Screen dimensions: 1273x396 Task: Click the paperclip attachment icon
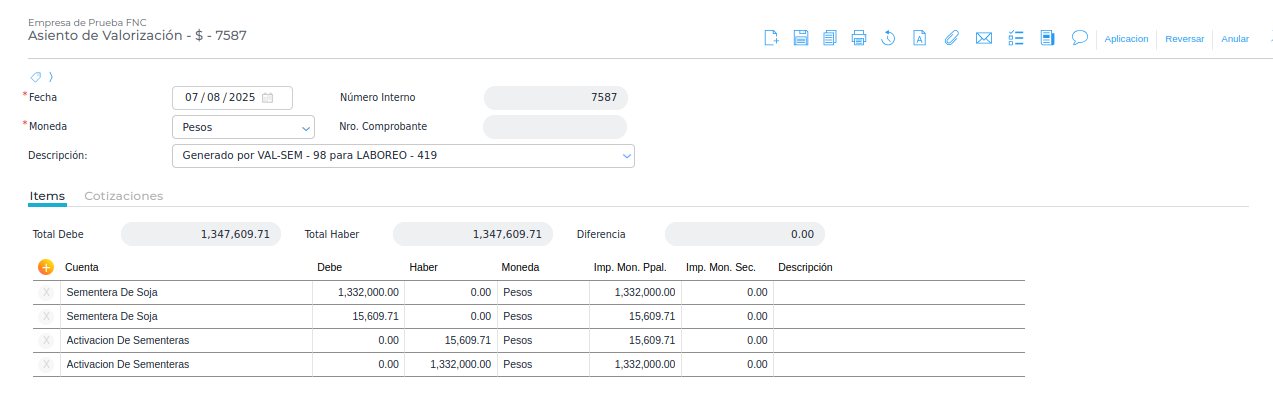click(951, 39)
